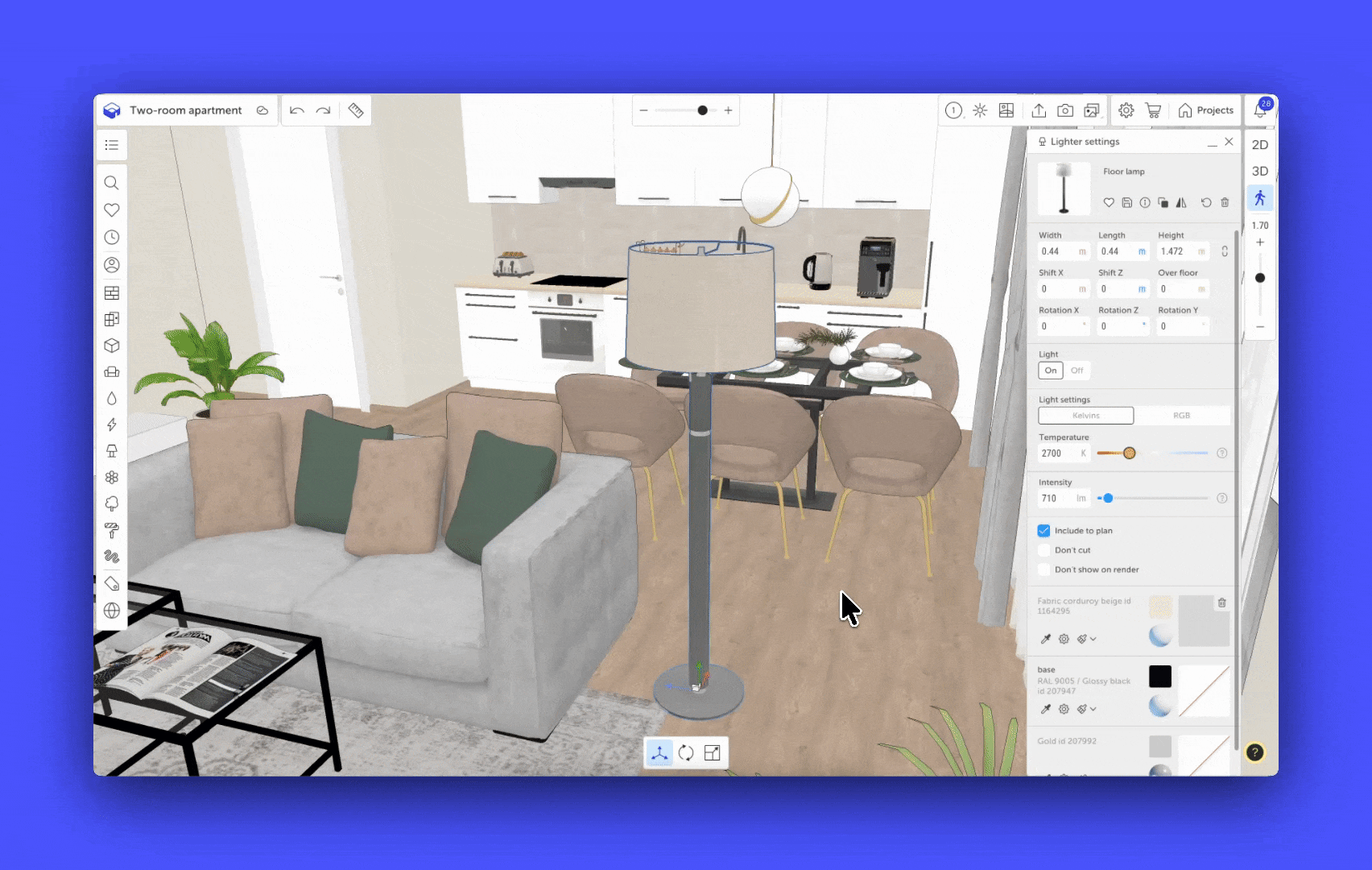Turn the light Off
Screen dimensions: 1372x870
pyautogui.click(x=1077, y=371)
